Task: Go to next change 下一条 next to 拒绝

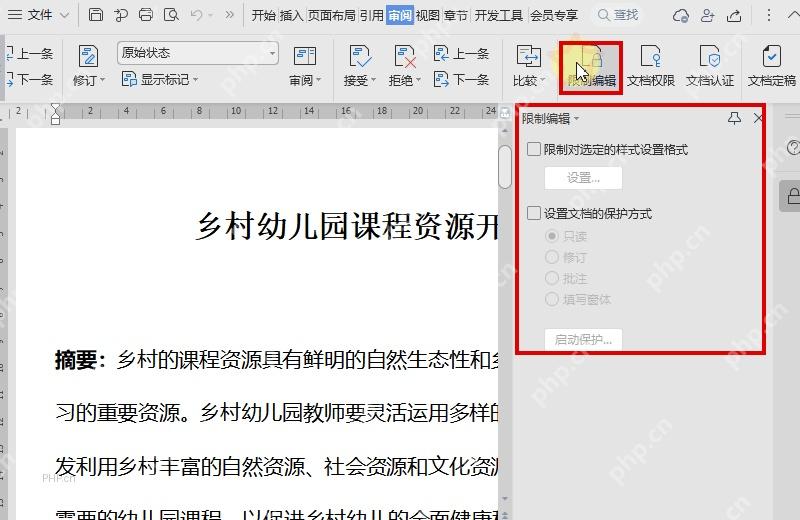Action: coord(462,80)
